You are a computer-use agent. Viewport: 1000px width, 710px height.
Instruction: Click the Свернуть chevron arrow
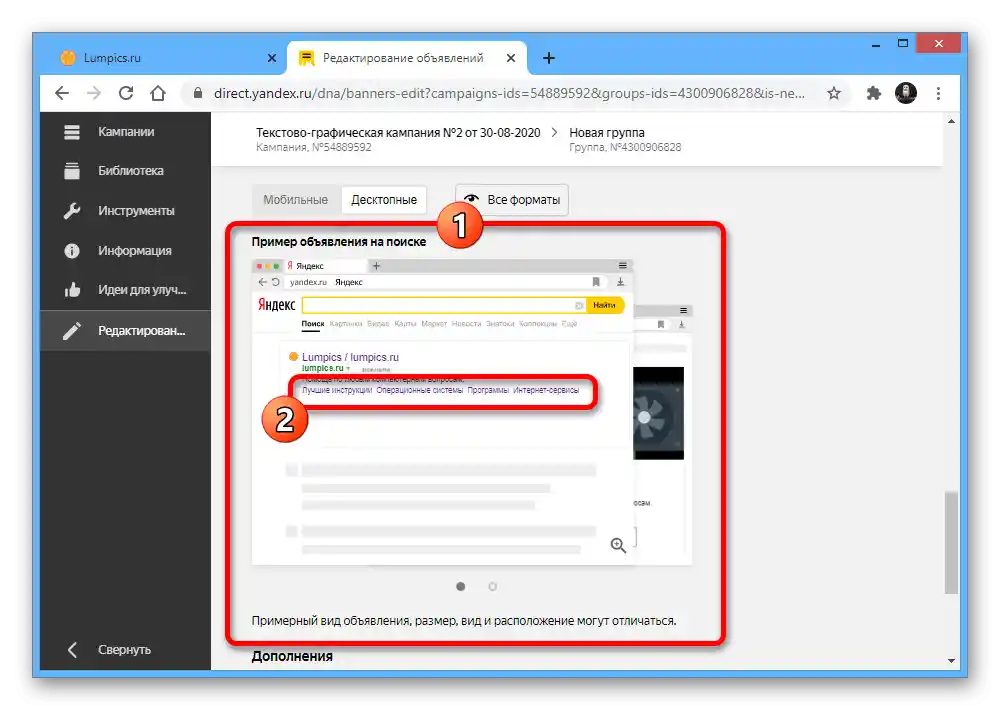pos(72,650)
